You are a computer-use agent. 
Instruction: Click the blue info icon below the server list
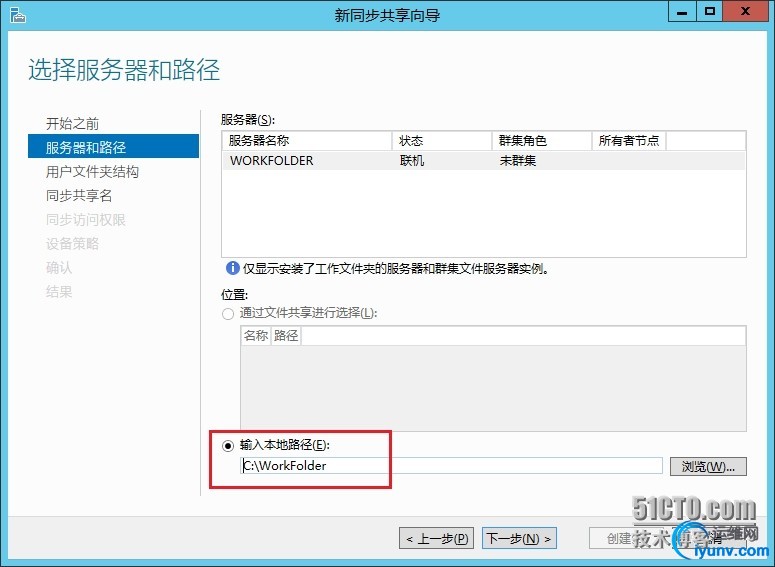click(x=232, y=268)
